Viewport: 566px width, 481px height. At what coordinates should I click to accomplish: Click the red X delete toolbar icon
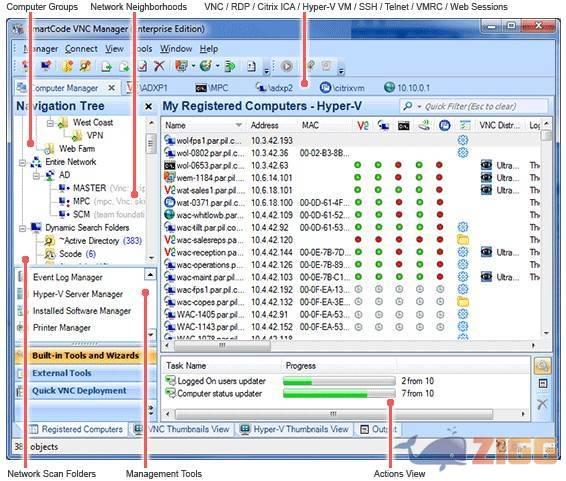click(159, 66)
